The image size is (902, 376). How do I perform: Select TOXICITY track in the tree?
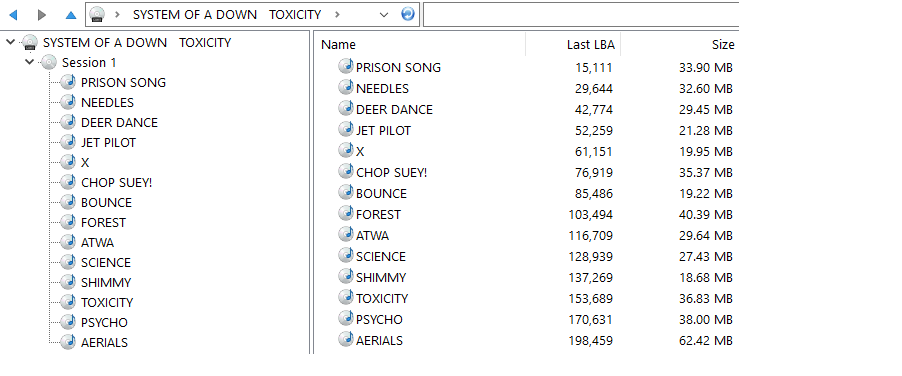click(x=107, y=302)
